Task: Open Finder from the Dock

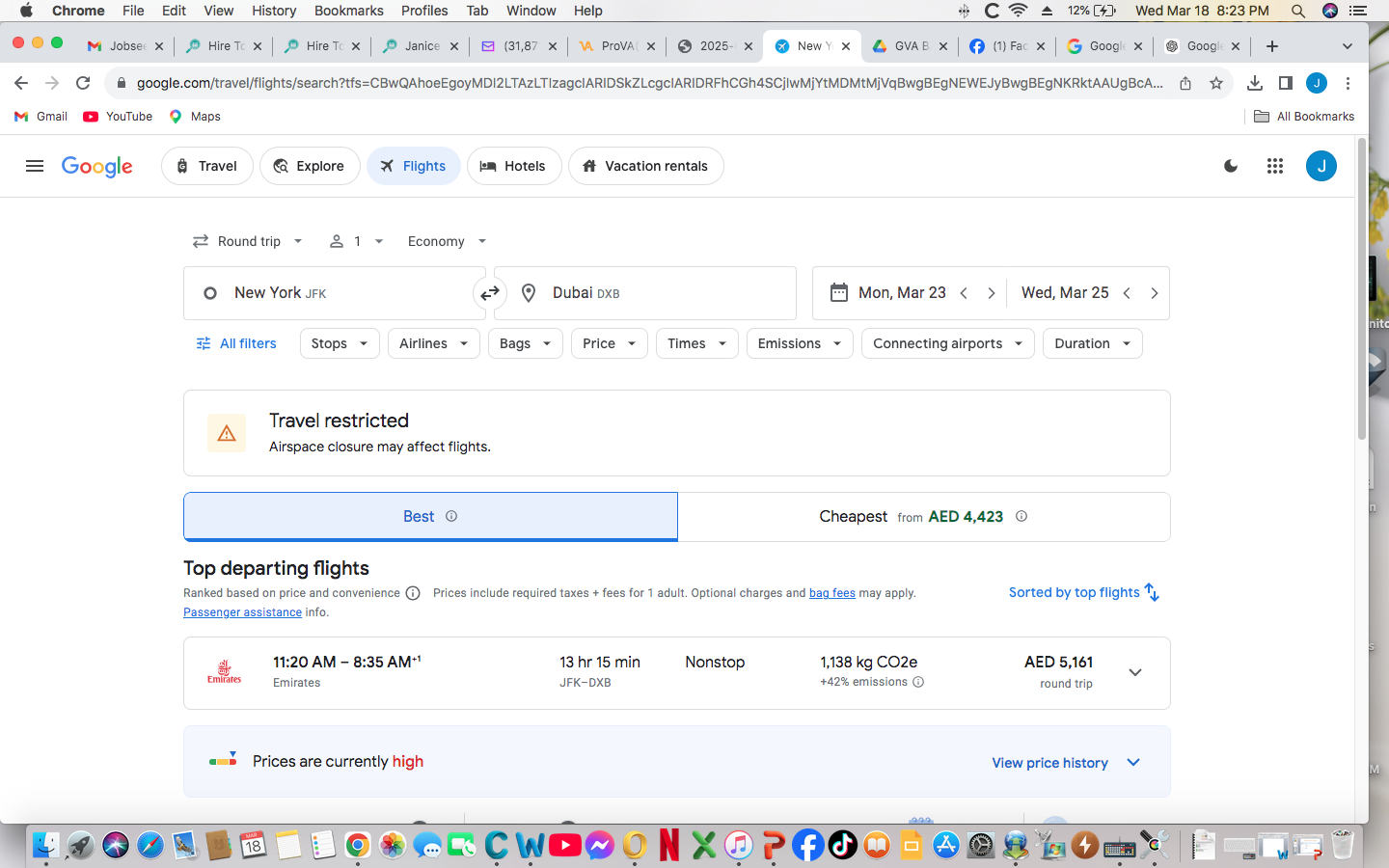Action: pos(45,846)
